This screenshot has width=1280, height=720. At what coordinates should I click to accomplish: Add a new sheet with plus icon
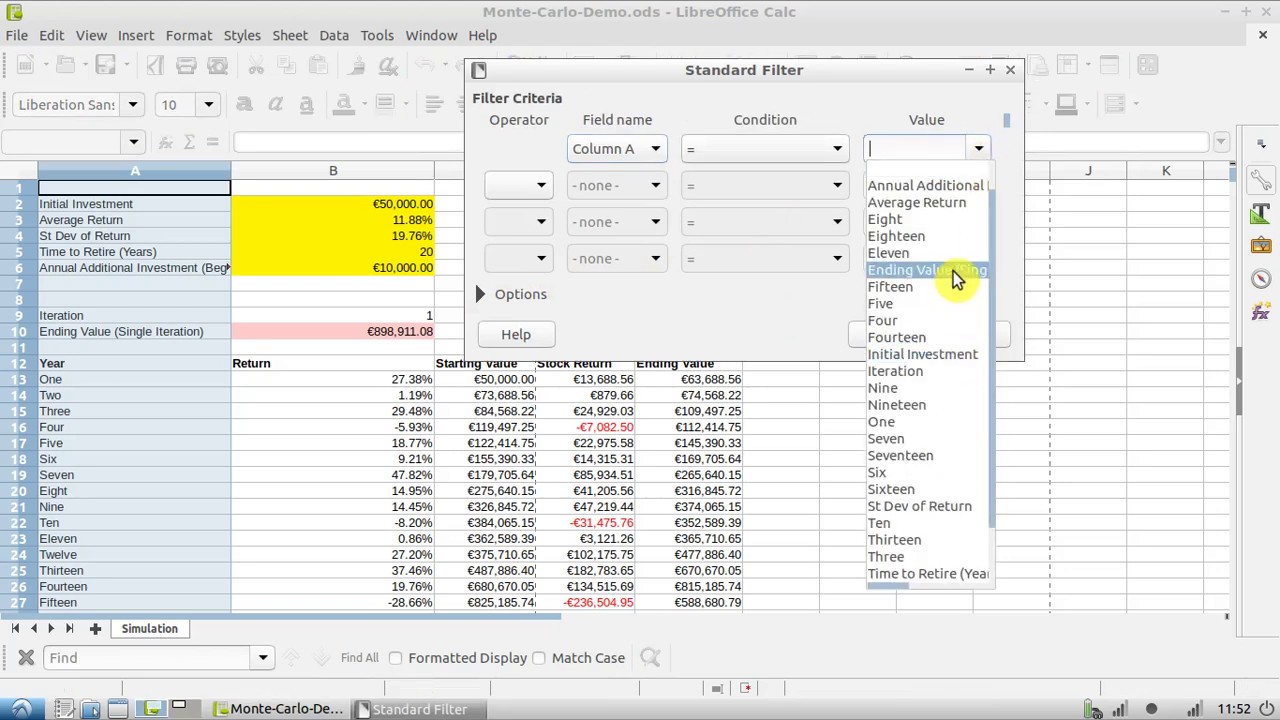tap(95, 628)
